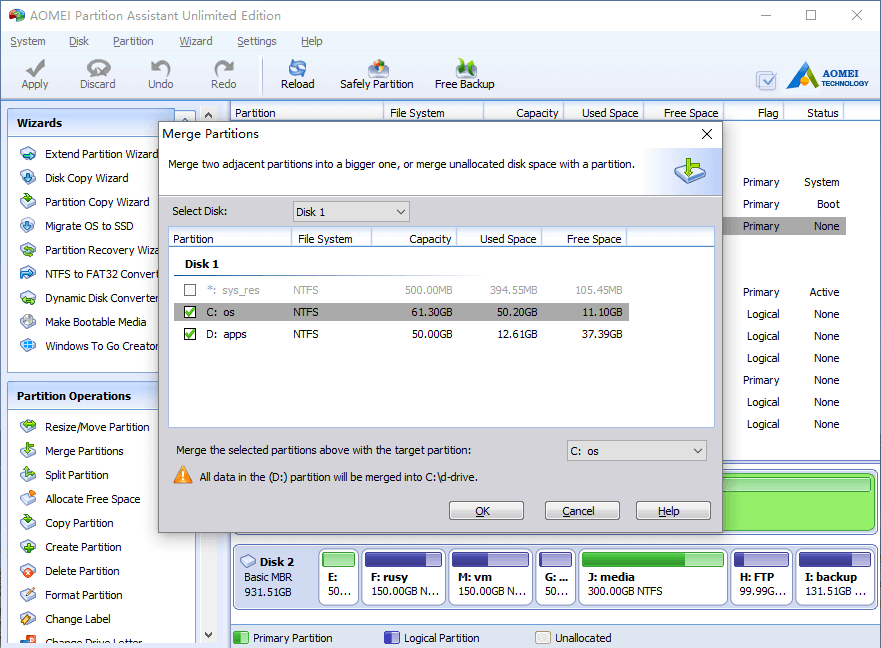Choose the Delete Partition operation

[82, 571]
